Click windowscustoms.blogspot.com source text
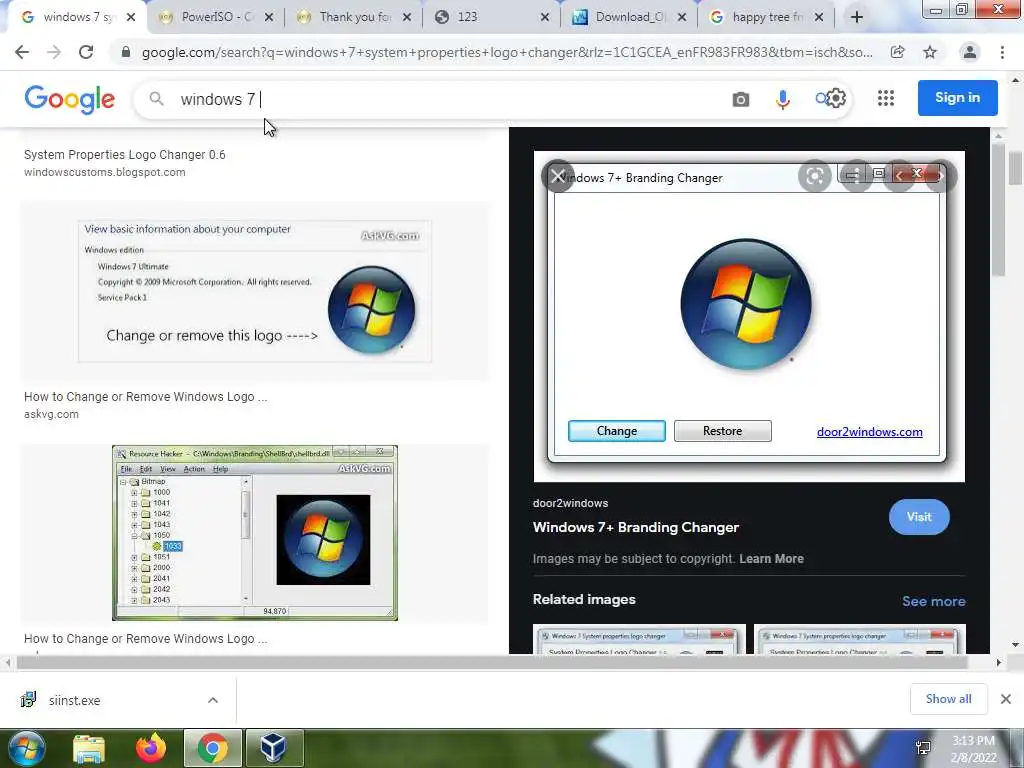 click(104, 172)
